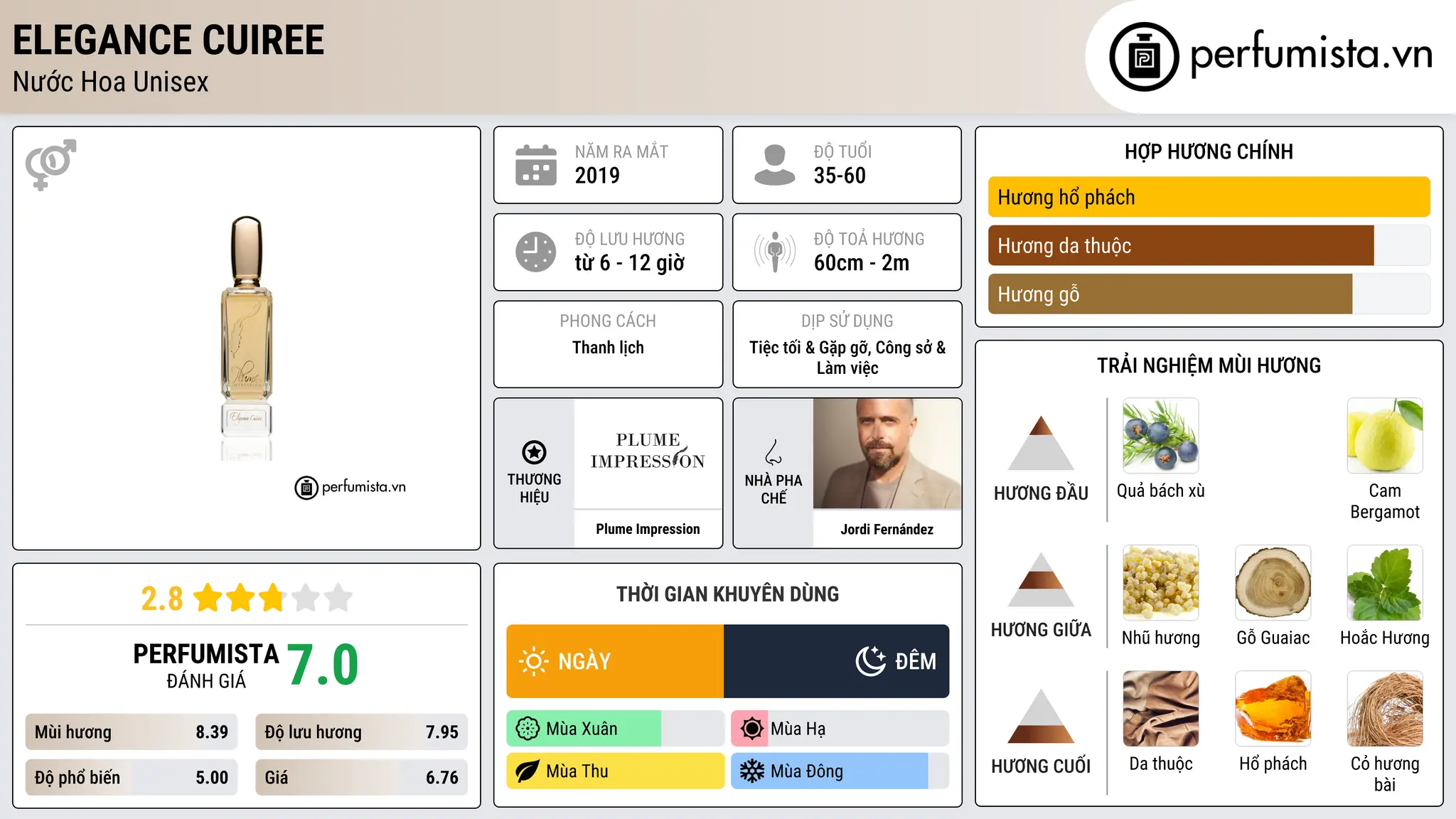Click the Hương đầu pyramid icon
The width and height of the screenshot is (1456, 819).
tap(1041, 443)
